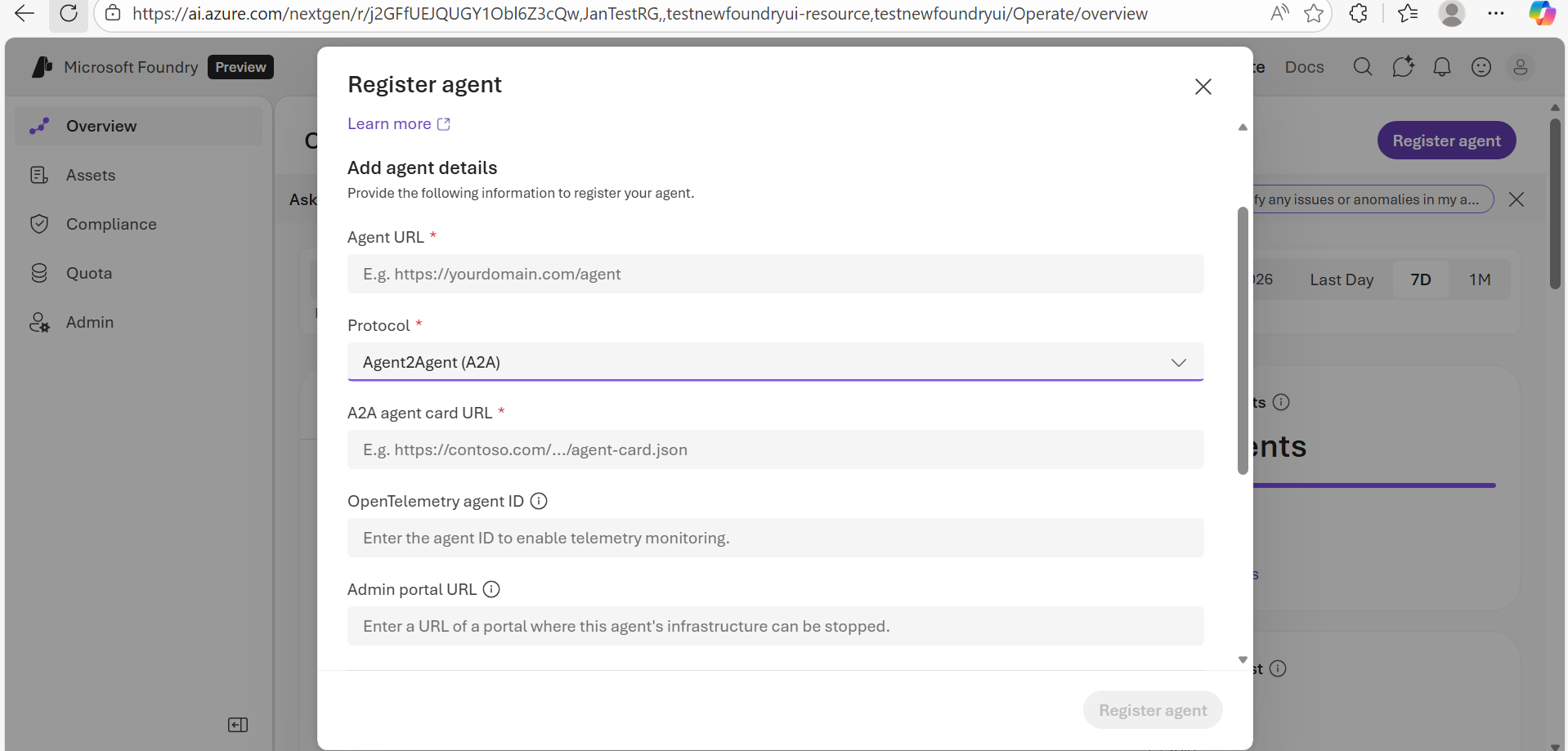The width and height of the screenshot is (1568, 751).
Task: Select the 1M time range
Action: tap(1480, 279)
